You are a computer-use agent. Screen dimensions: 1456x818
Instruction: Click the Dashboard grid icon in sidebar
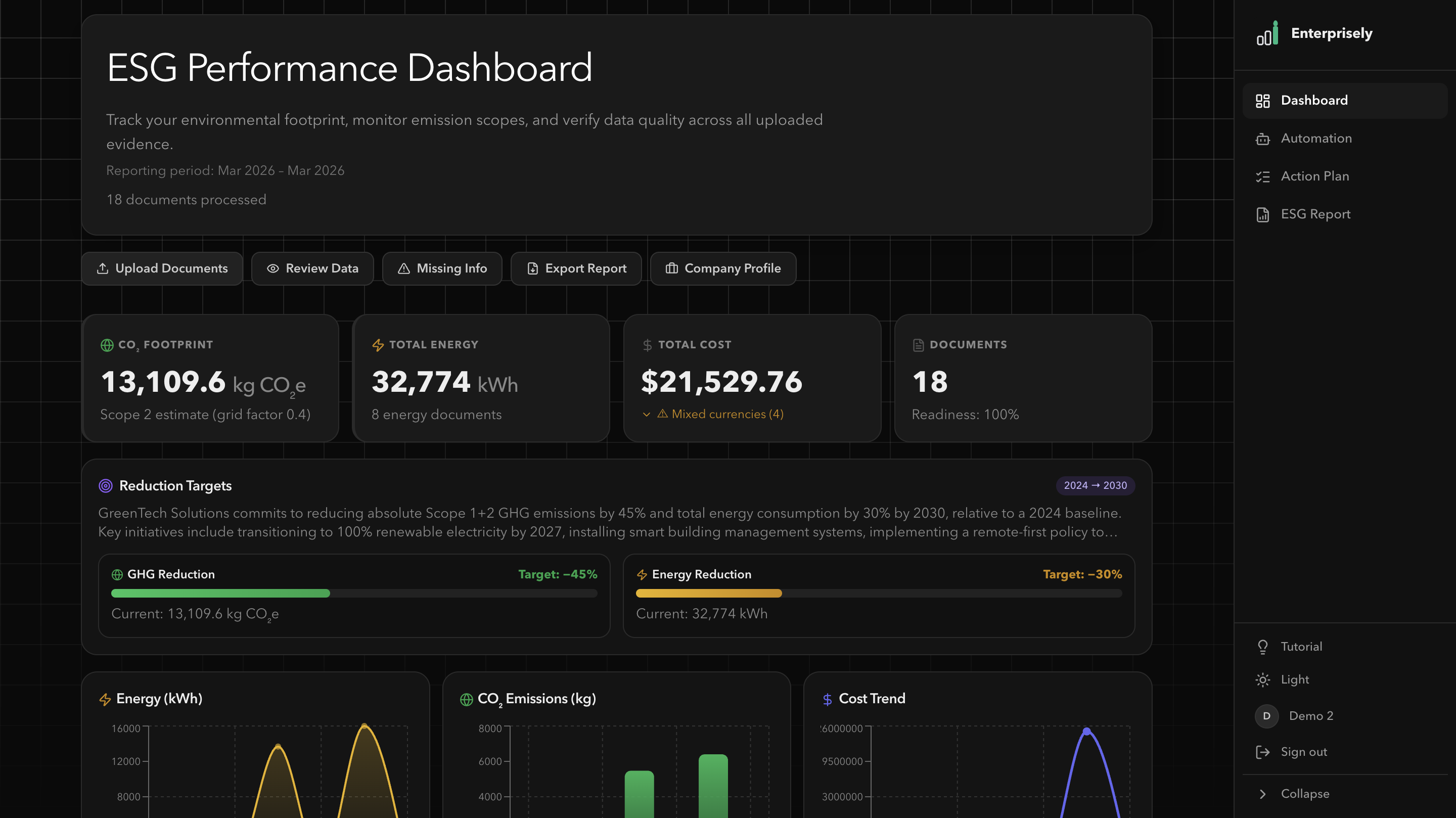click(x=1263, y=101)
